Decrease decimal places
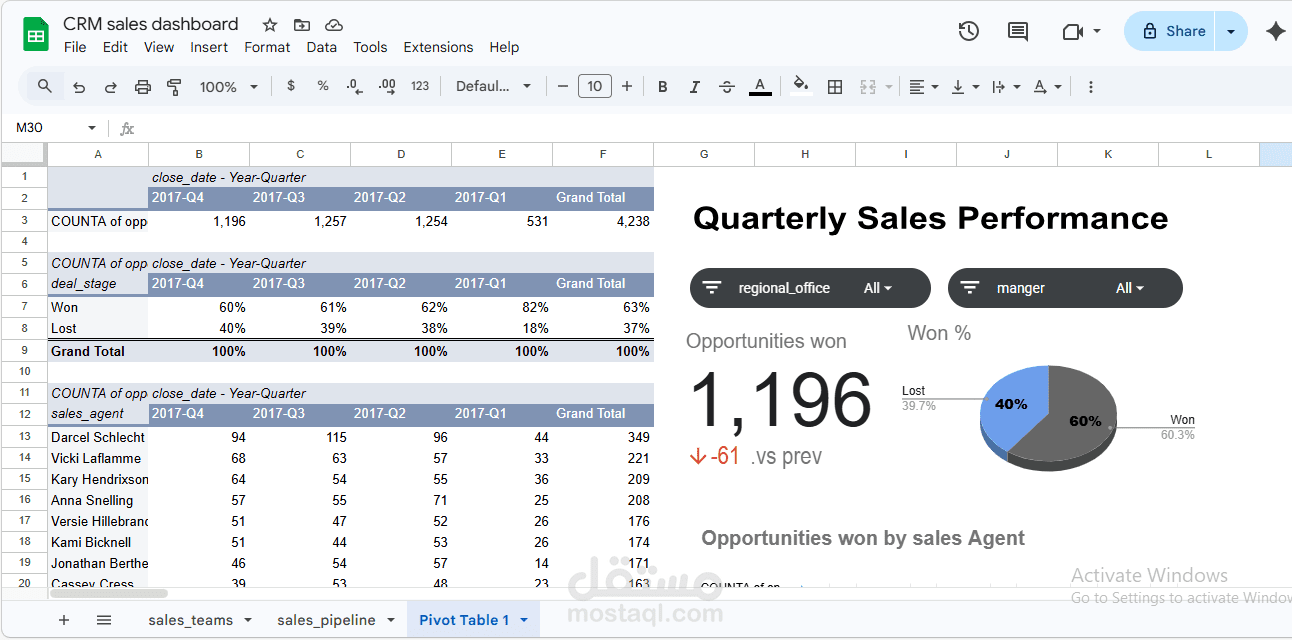The width and height of the screenshot is (1292, 640). point(354,86)
